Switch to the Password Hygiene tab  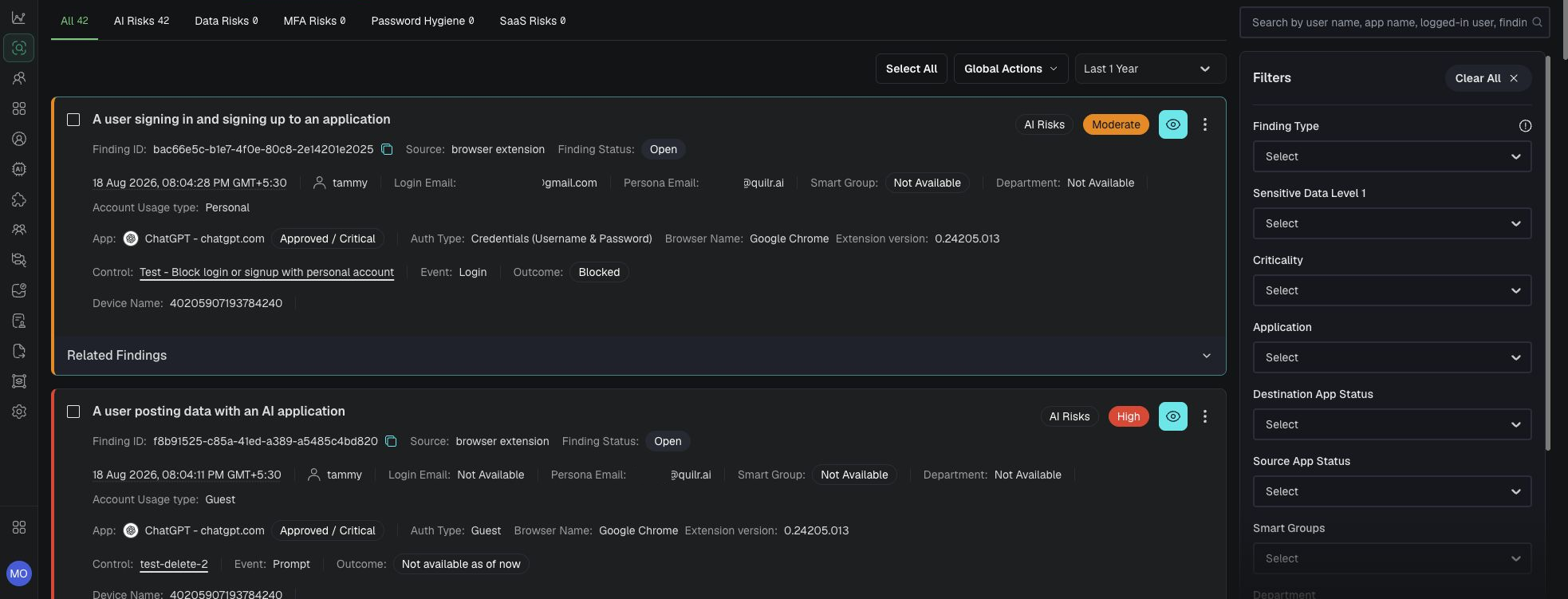[423, 21]
